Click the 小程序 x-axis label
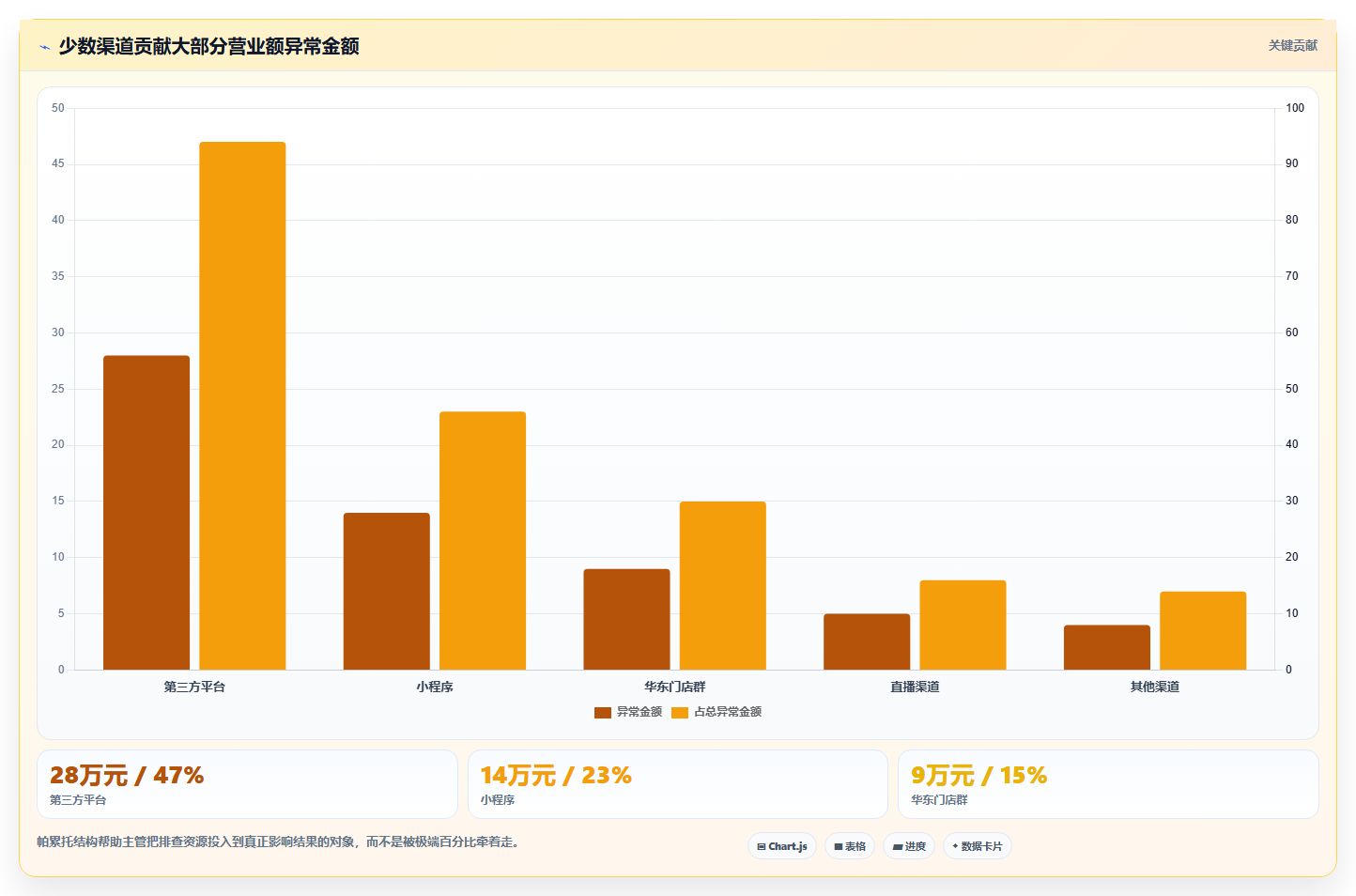Screen dimensions: 1356x896 point(435,687)
